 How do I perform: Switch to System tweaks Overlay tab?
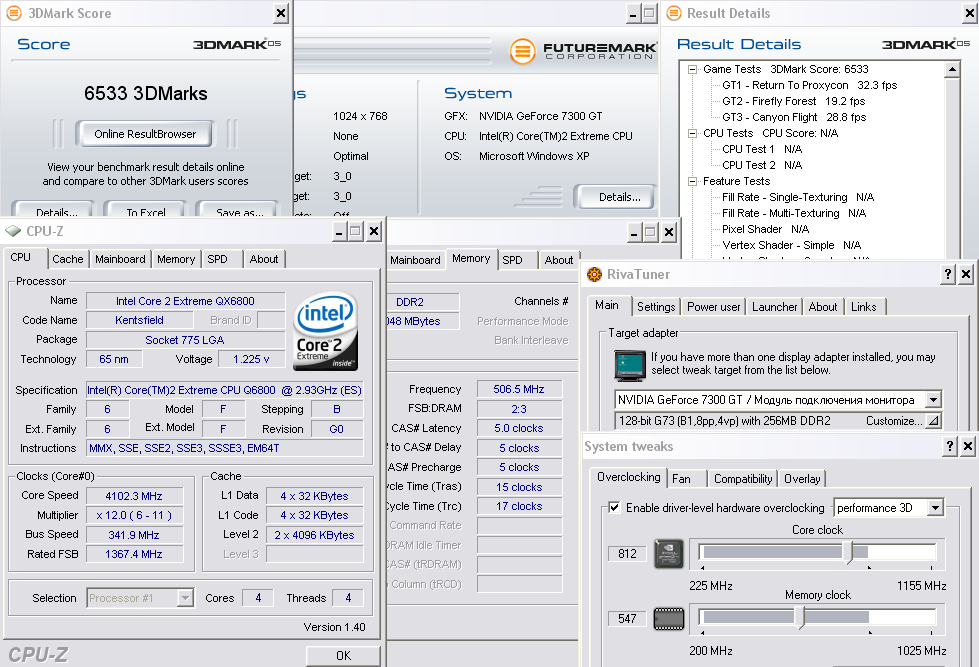coord(802,479)
